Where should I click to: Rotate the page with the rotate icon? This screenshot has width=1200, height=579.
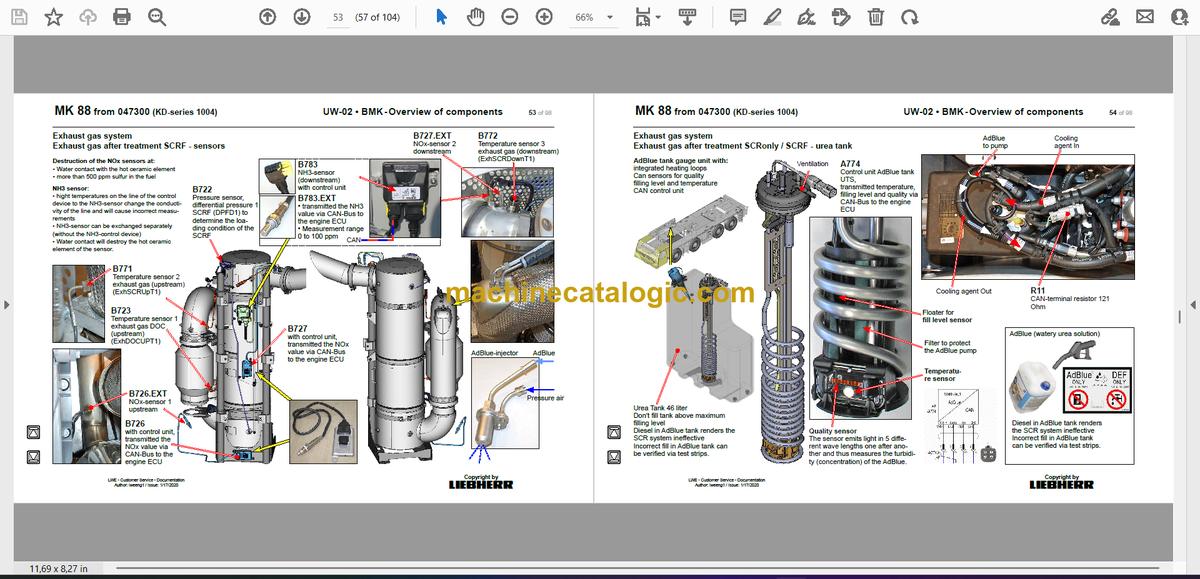coord(909,17)
